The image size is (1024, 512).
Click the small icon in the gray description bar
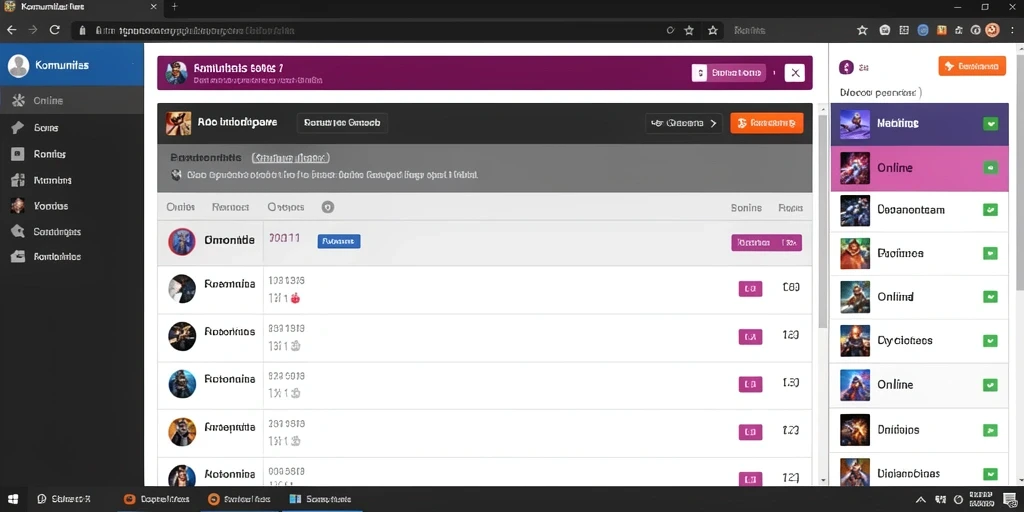tap(176, 175)
